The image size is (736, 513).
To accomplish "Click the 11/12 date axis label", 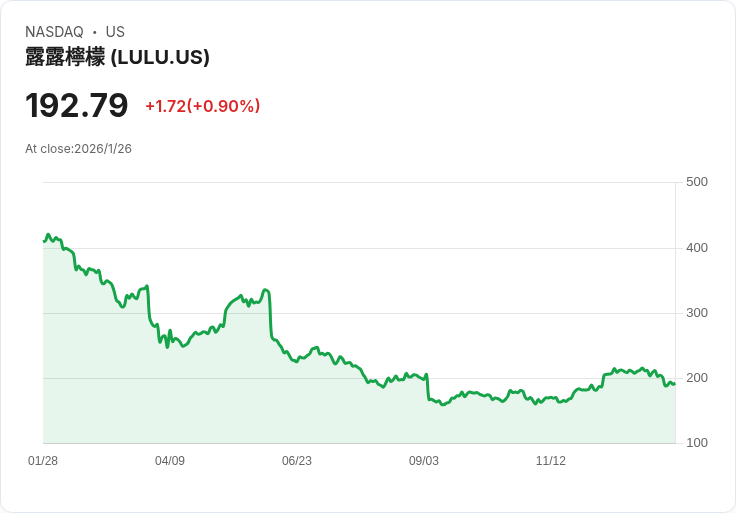I will [x=551, y=460].
